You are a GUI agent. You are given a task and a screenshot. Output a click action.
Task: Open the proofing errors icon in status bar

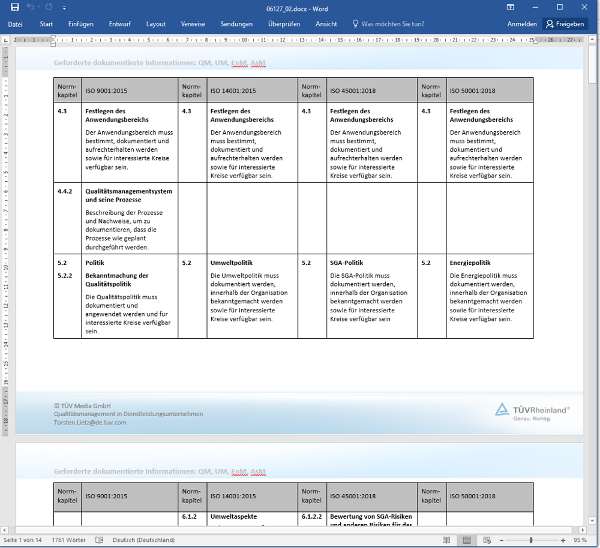click(100, 540)
